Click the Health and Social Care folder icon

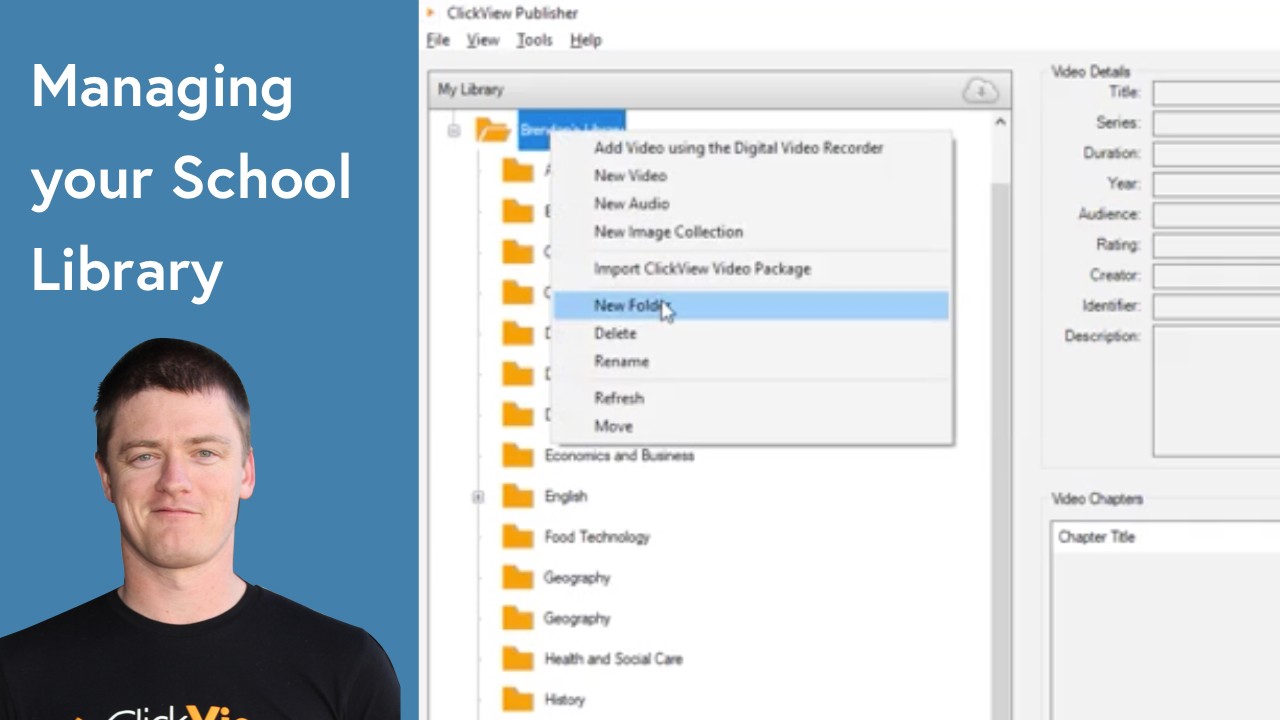click(x=517, y=659)
